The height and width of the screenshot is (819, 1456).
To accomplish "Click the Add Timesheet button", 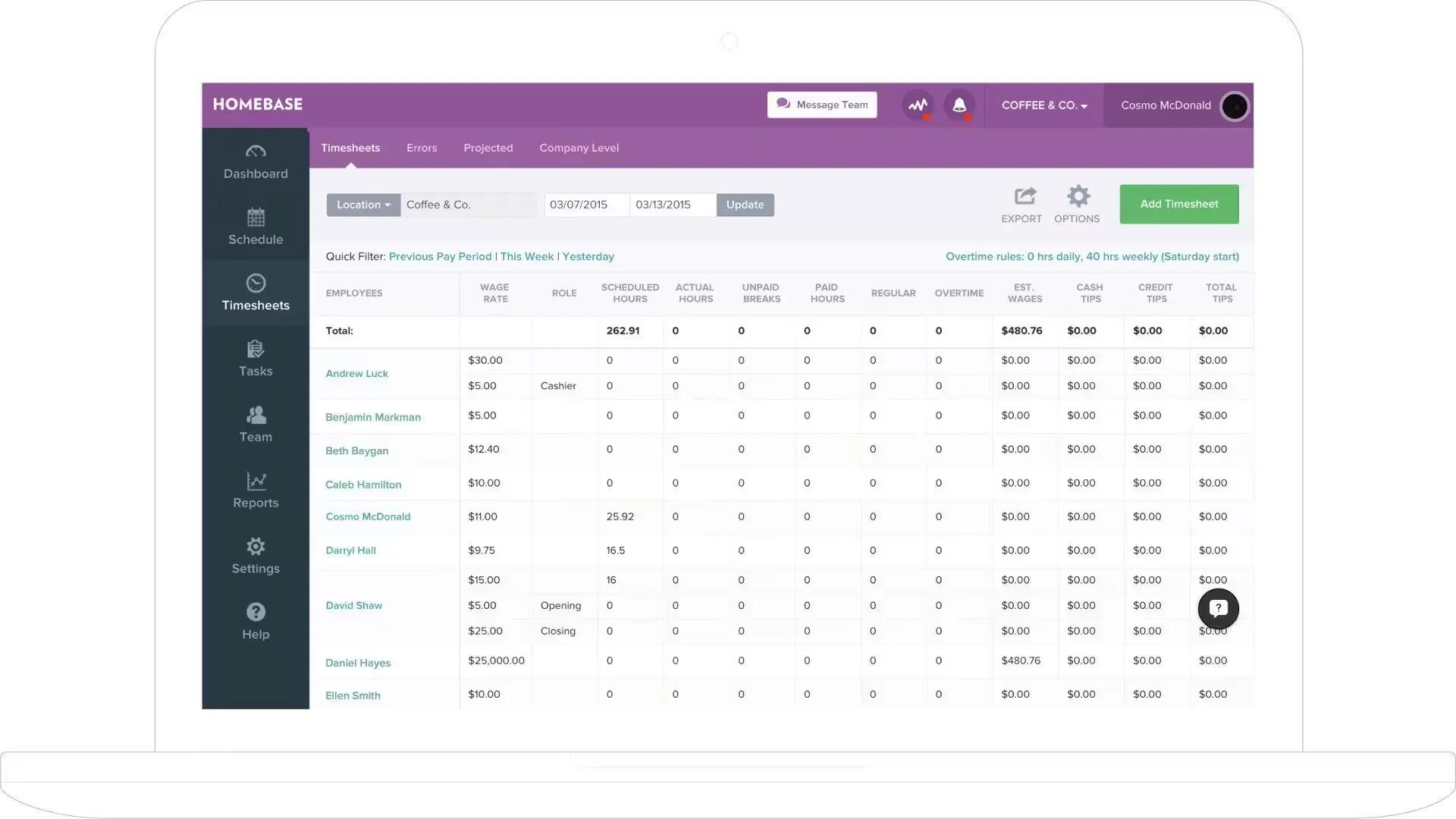I will coord(1179,204).
